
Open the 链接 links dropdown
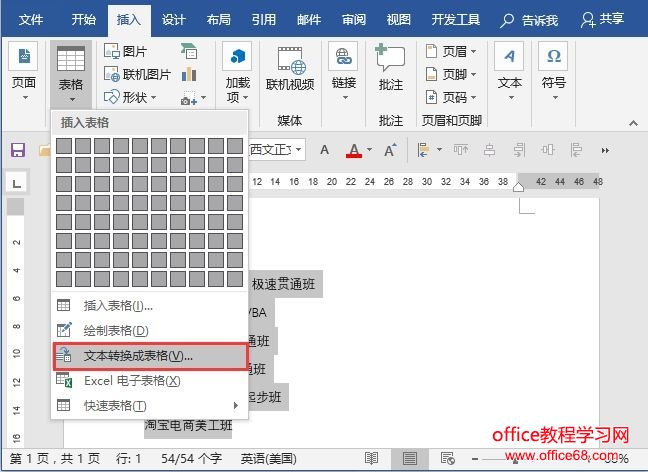(x=344, y=72)
